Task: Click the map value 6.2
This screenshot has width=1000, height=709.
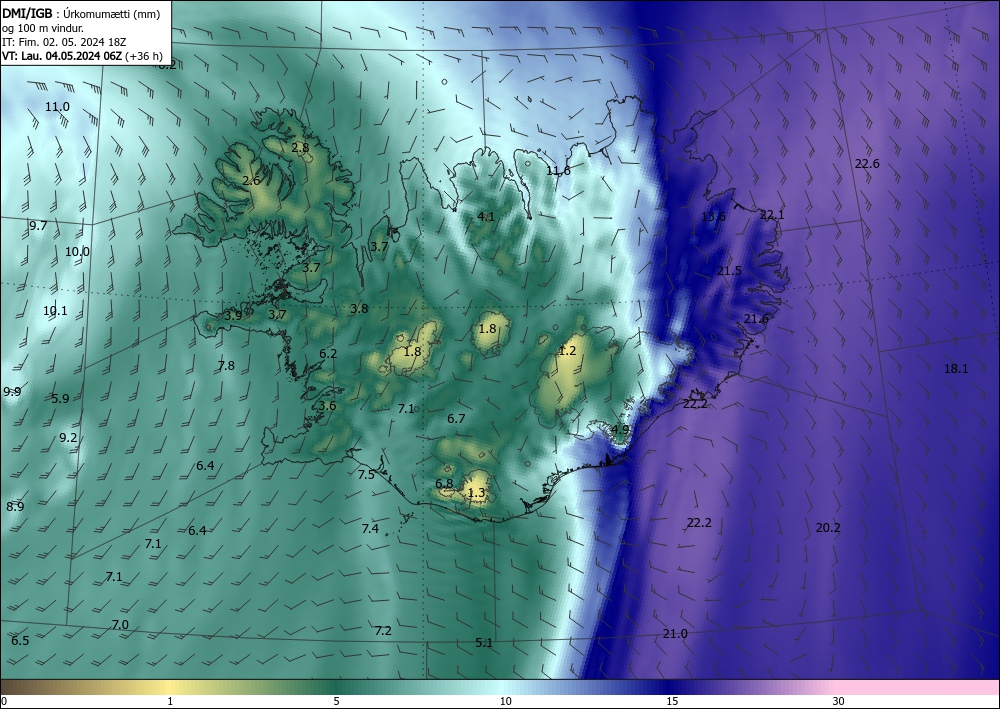Action: (328, 353)
